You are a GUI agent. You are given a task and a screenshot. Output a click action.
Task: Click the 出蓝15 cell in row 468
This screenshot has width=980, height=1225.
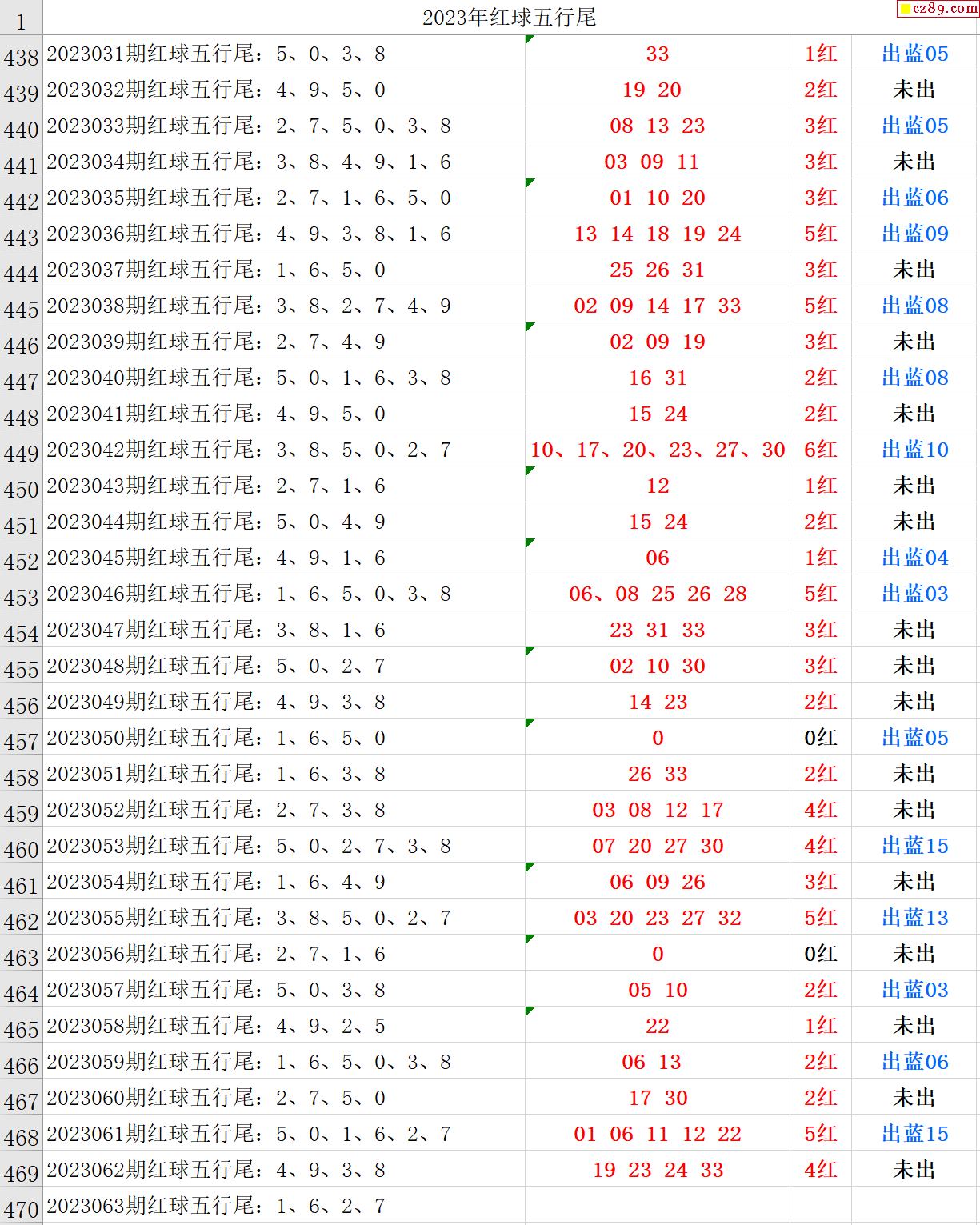coord(914,1134)
